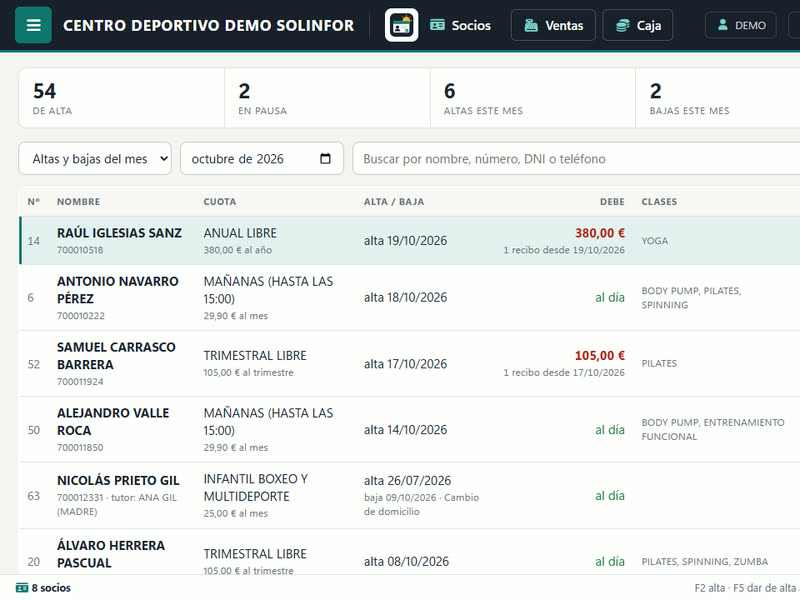Click the YOGA class cell
The height and width of the screenshot is (600, 800).
pyautogui.click(x=655, y=241)
